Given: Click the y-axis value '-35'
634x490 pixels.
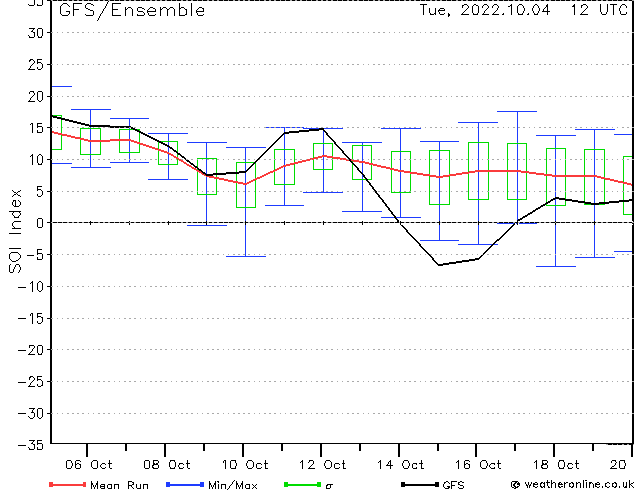Looking at the screenshot, I should tap(31, 445).
